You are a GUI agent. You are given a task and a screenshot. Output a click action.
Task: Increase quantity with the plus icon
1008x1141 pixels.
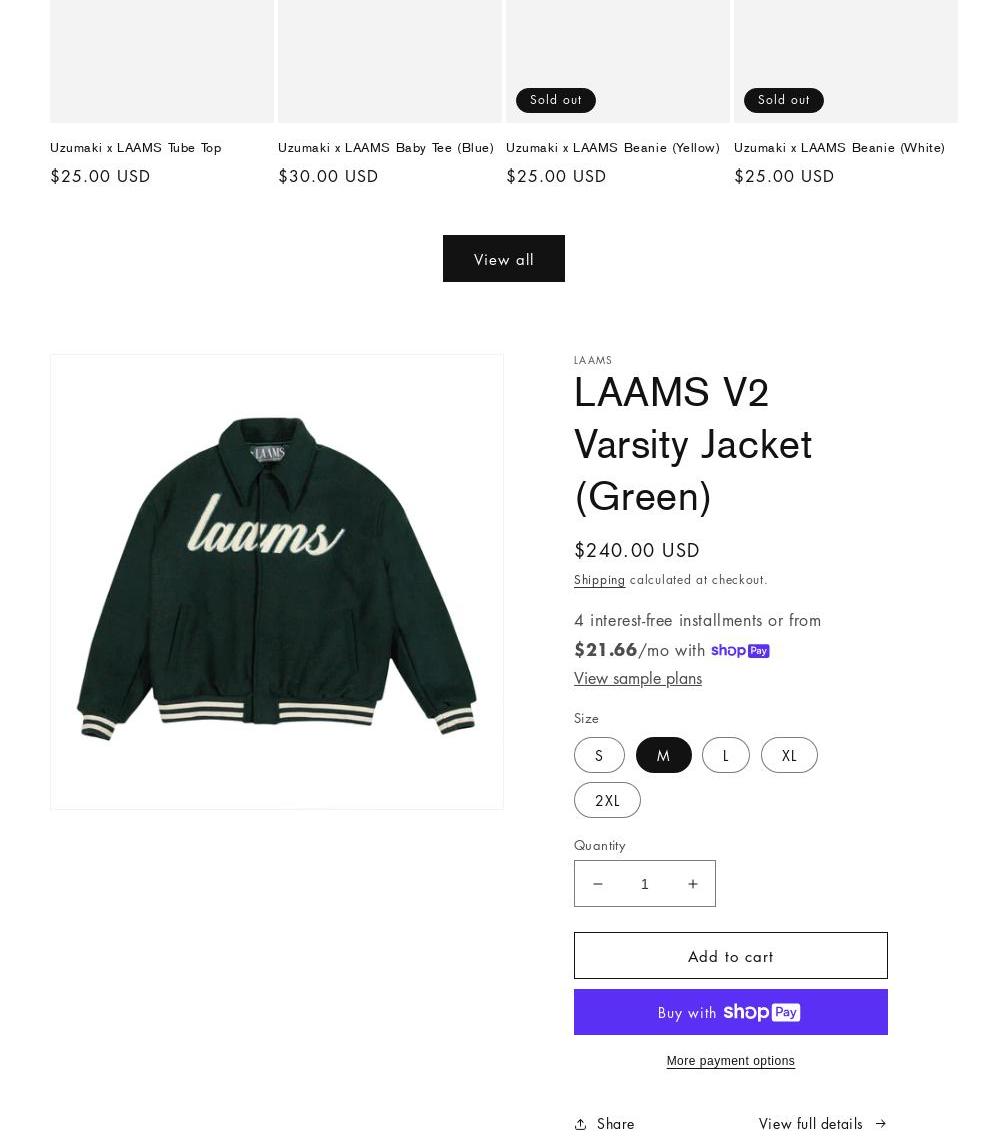point(692,883)
